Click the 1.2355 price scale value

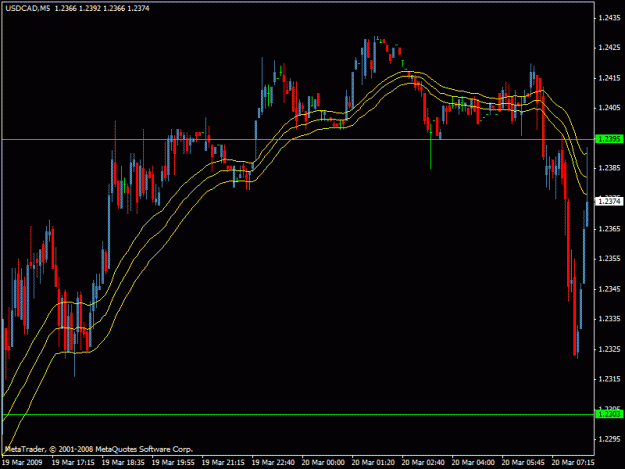[x=609, y=259]
